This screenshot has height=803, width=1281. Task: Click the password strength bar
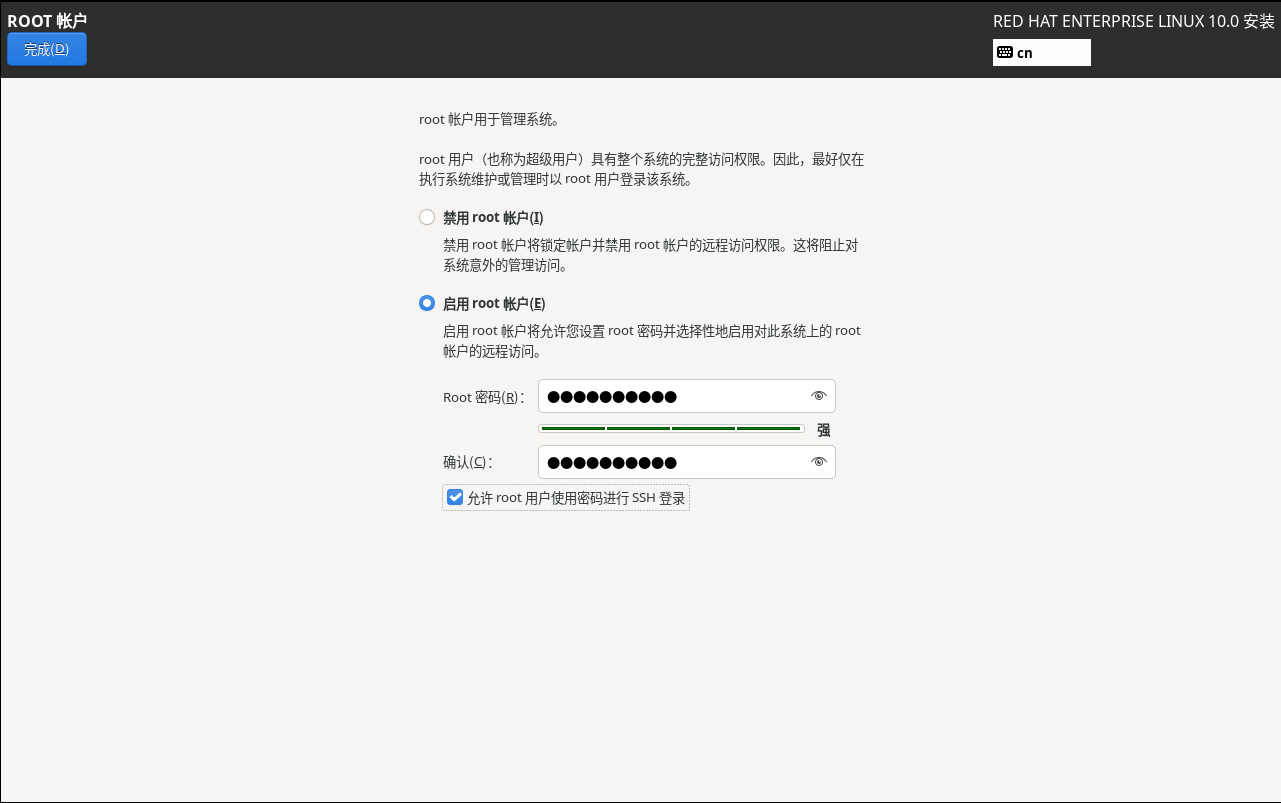pos(671,428)
